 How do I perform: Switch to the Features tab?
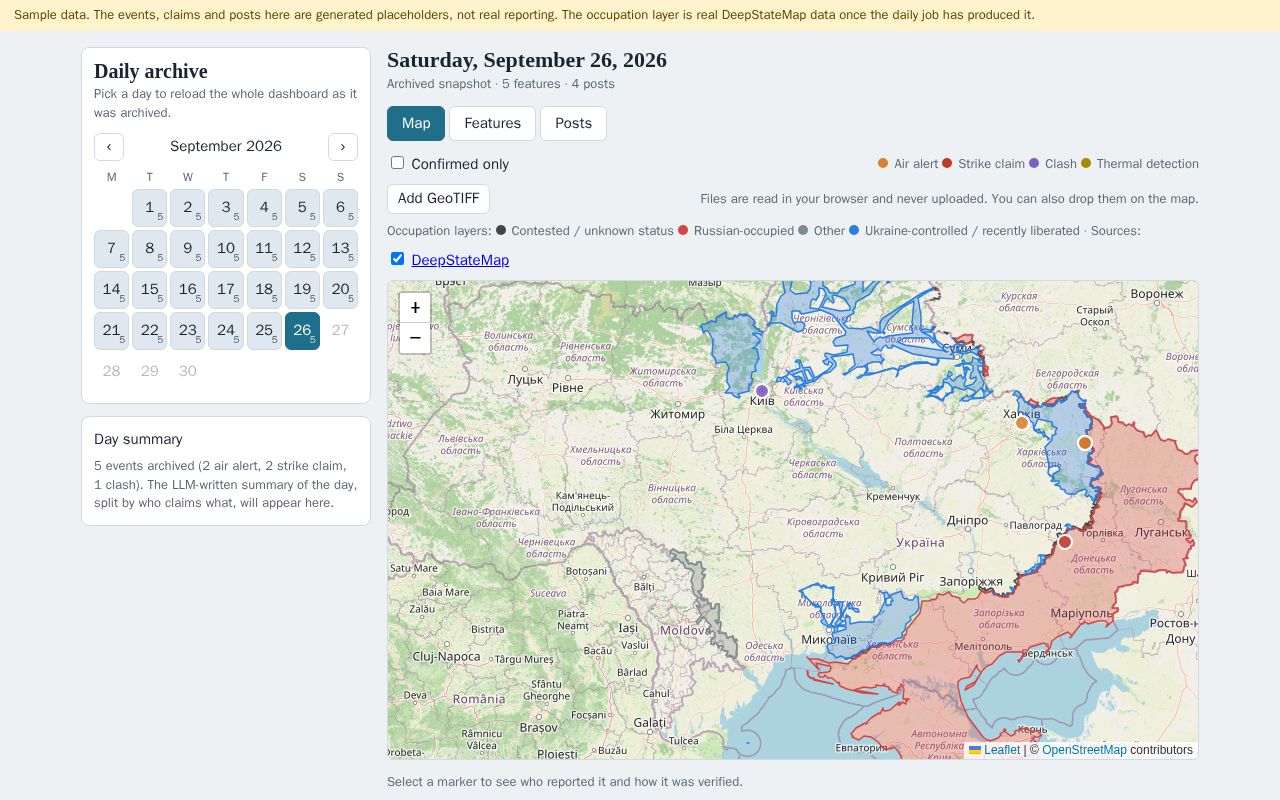492,123
